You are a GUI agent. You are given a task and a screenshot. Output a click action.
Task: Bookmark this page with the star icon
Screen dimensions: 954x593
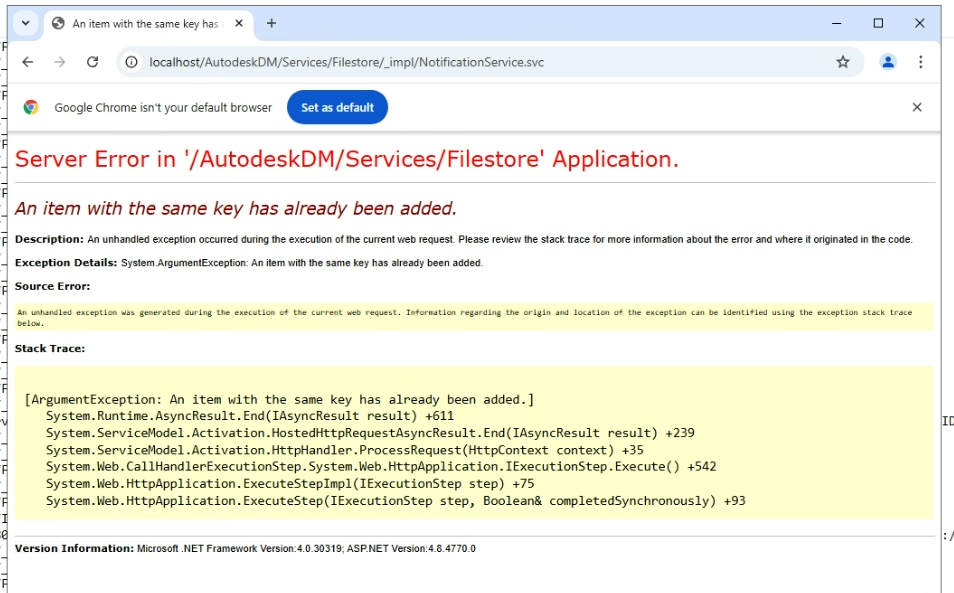point(843,61)
